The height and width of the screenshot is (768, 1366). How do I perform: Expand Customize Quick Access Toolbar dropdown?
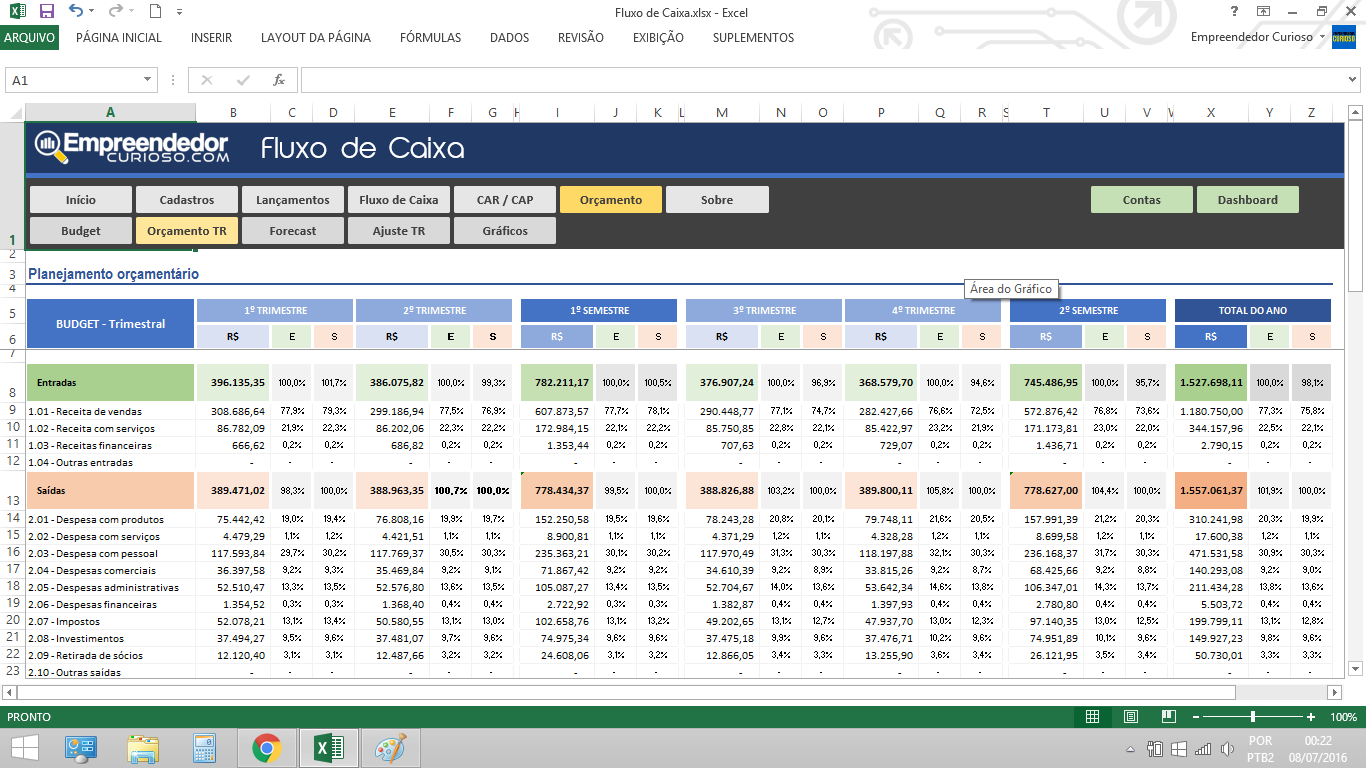tap(179, 12)
